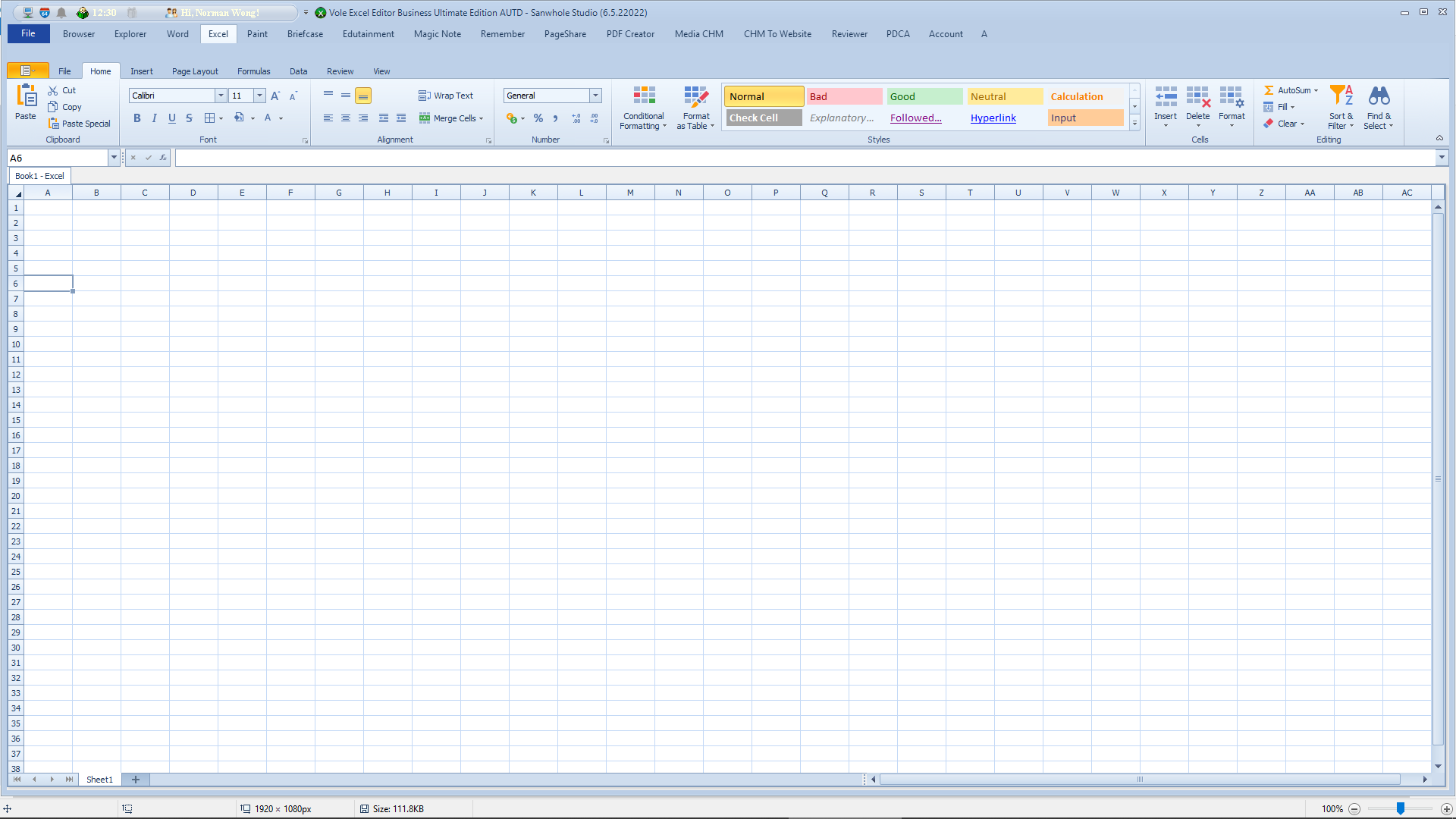
Task: Click the Hyperlink cell style
Action: click(993, 118)
